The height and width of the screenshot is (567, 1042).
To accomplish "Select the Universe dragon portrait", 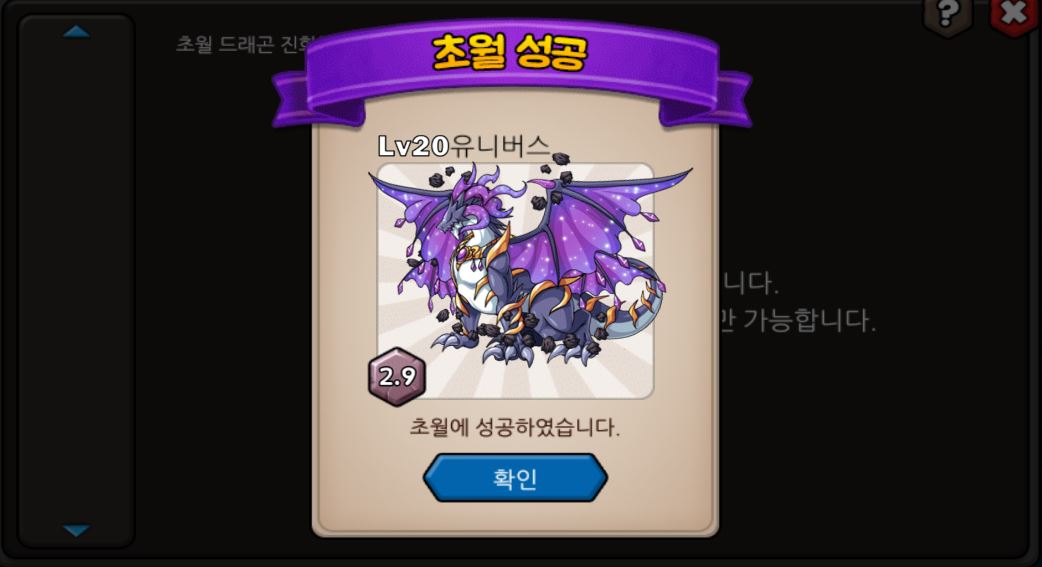I will 516,281.
